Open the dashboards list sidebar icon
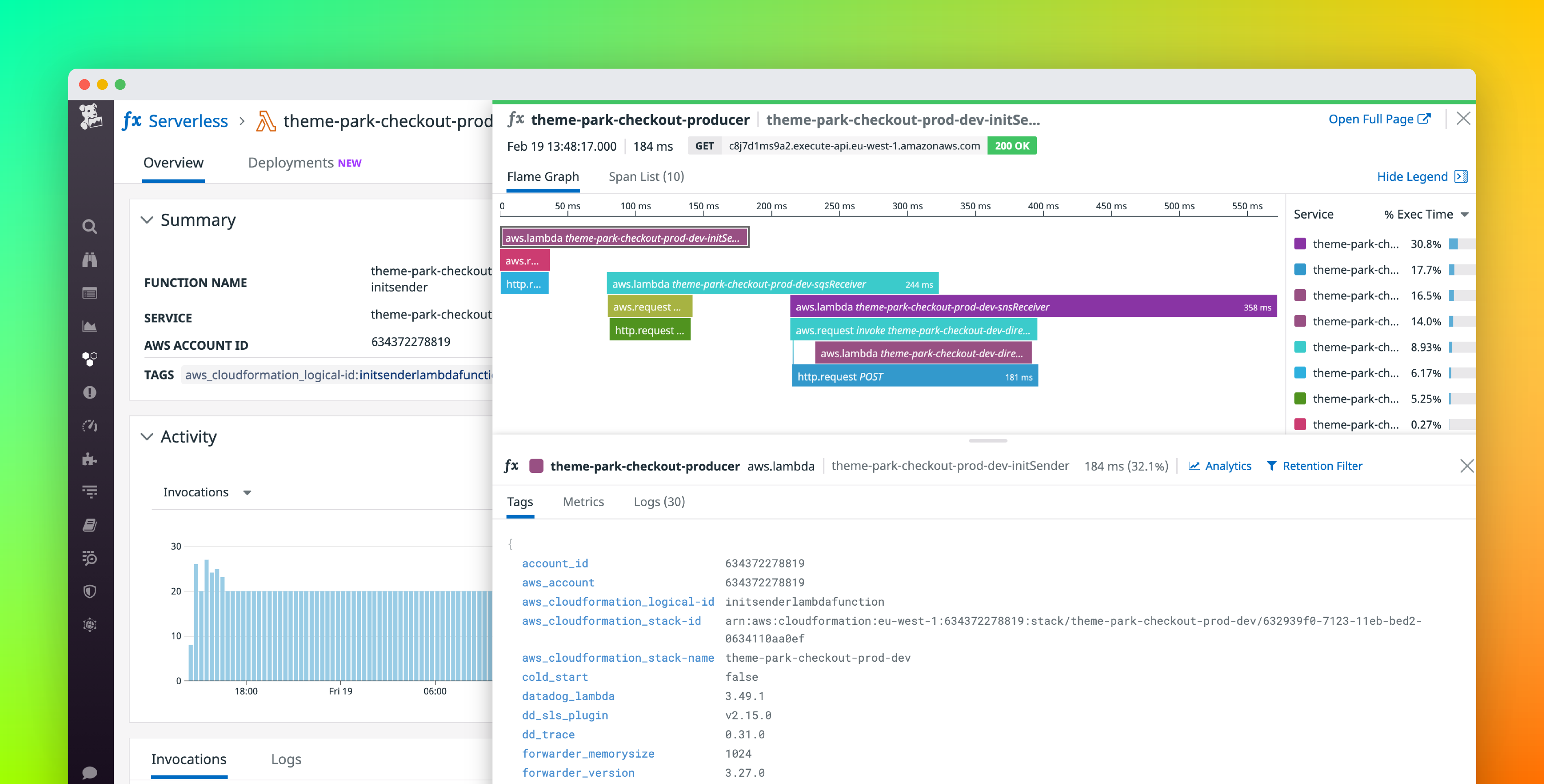Screen dimensions: 1544x784 pyautogui.click(x=90, y=293)
